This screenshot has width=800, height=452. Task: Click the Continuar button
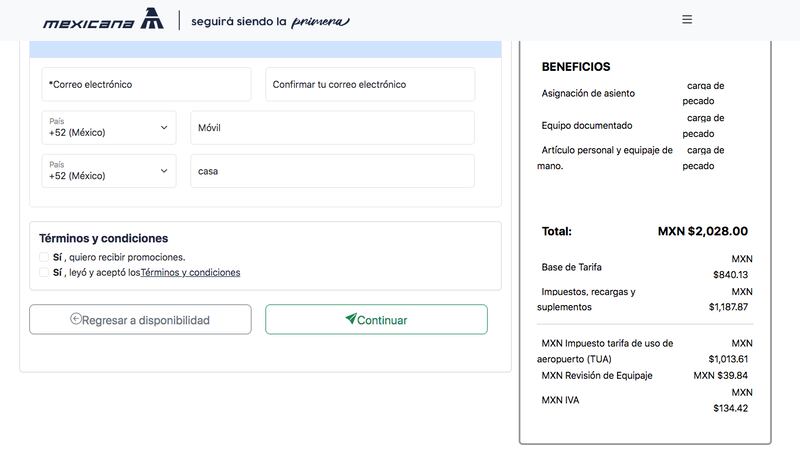(x=376, y=319)
